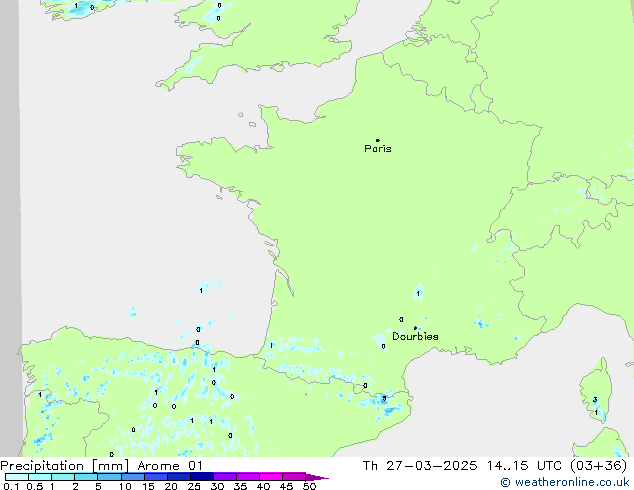Image resolution: width=634 pixels, height=490 pixels.
Task: Pick the 0.5–1 mm legend swatch
Action: 40,477
